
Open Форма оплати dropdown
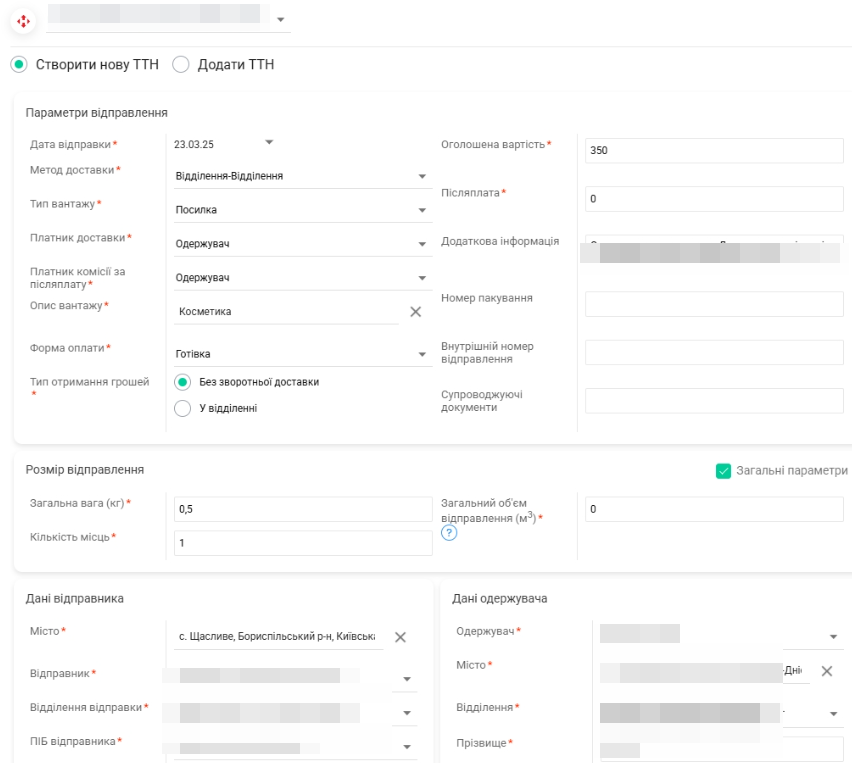tap(422, 354)
